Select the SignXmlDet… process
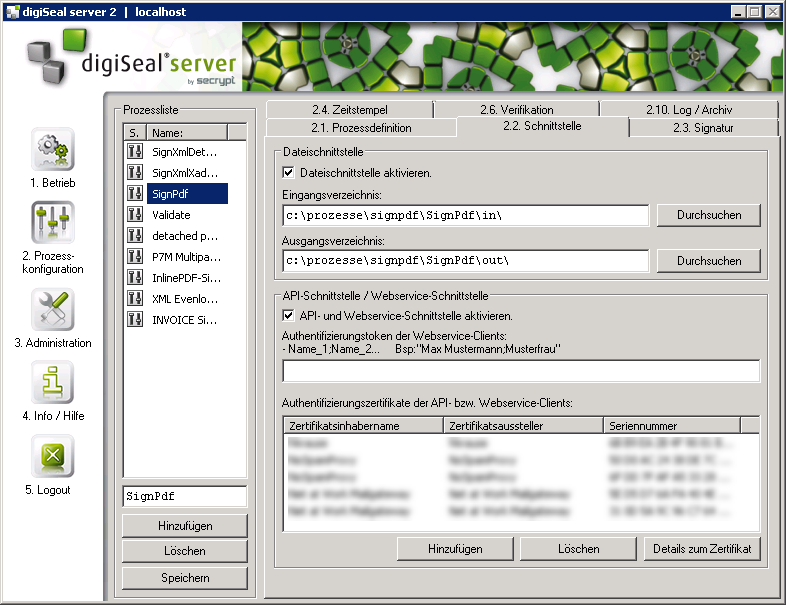 point(185,152)
